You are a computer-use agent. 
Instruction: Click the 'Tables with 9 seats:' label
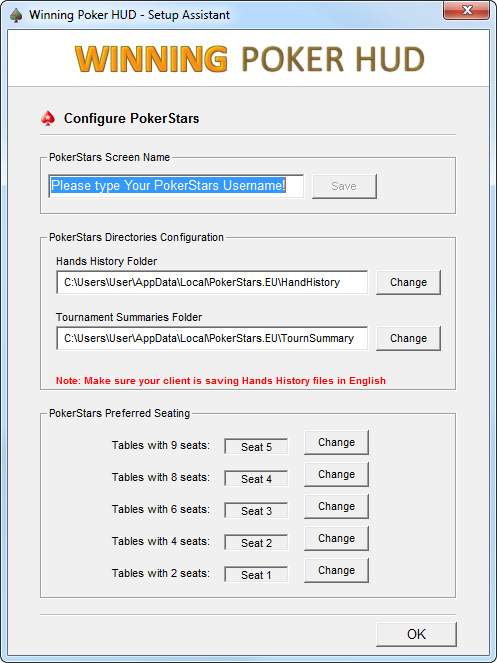tap(161, 445)
